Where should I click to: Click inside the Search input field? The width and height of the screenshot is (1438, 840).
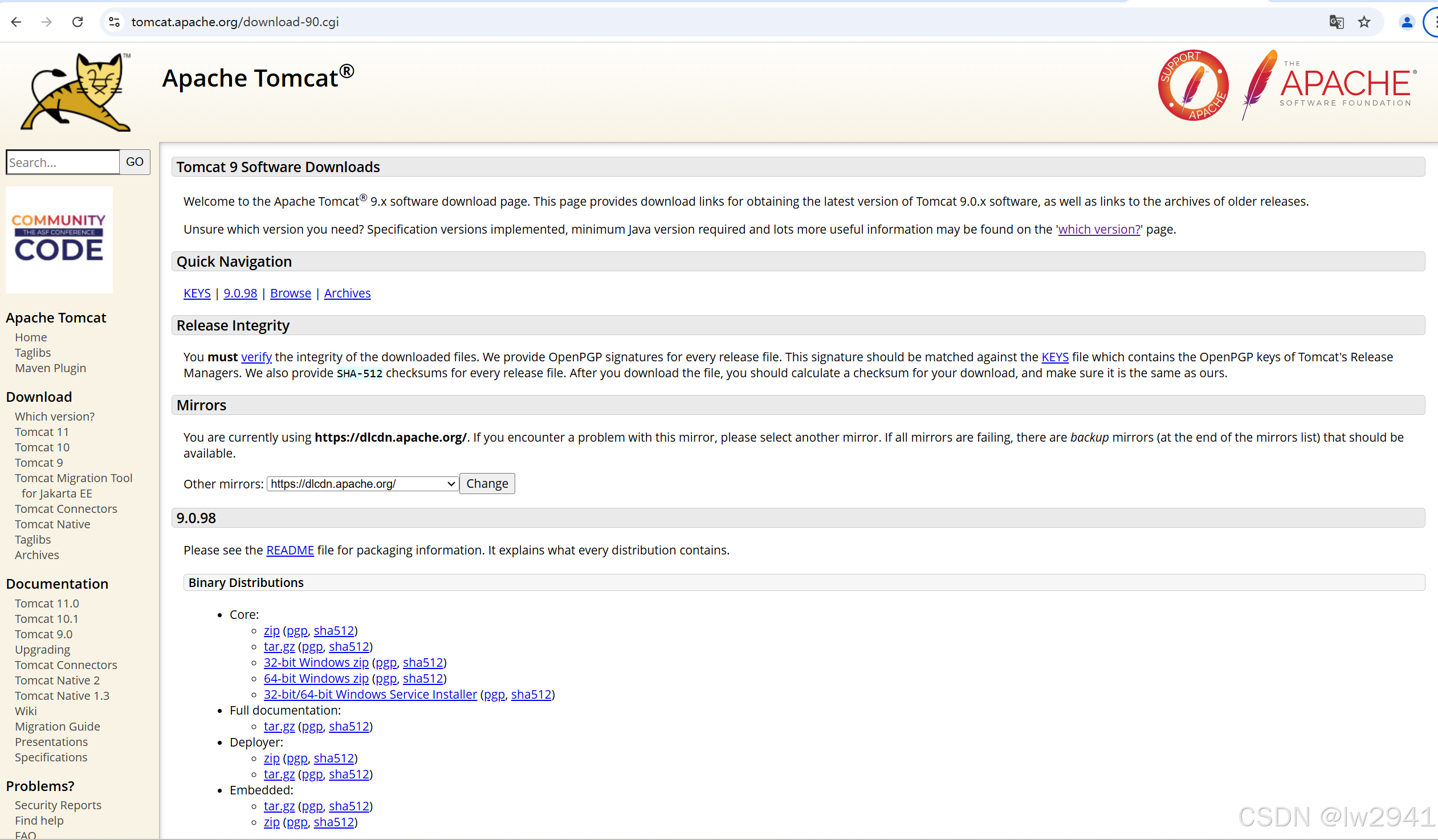point(62,162)
